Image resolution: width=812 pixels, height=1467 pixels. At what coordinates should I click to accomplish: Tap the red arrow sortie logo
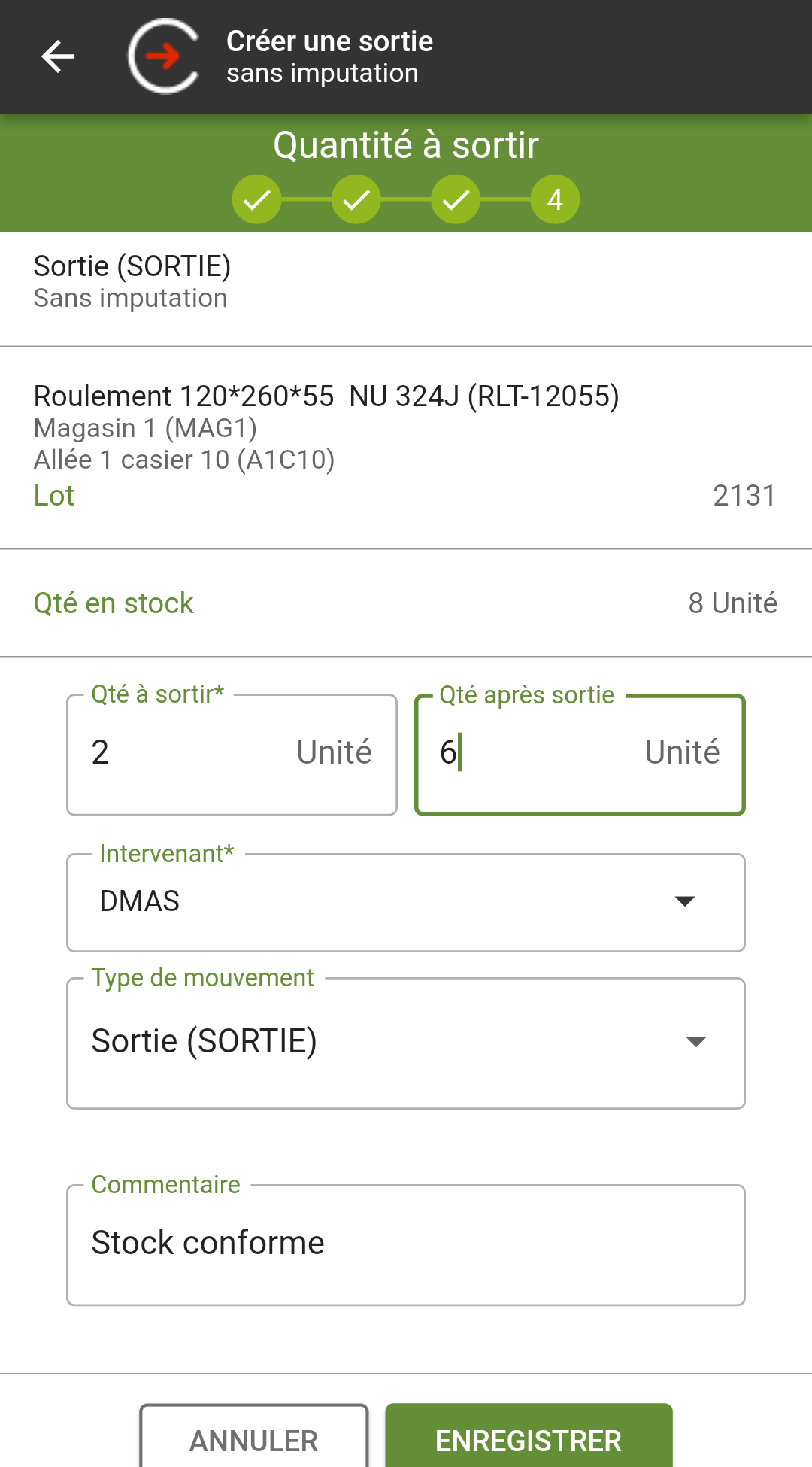pyautogui.click(x=164, y=56)
